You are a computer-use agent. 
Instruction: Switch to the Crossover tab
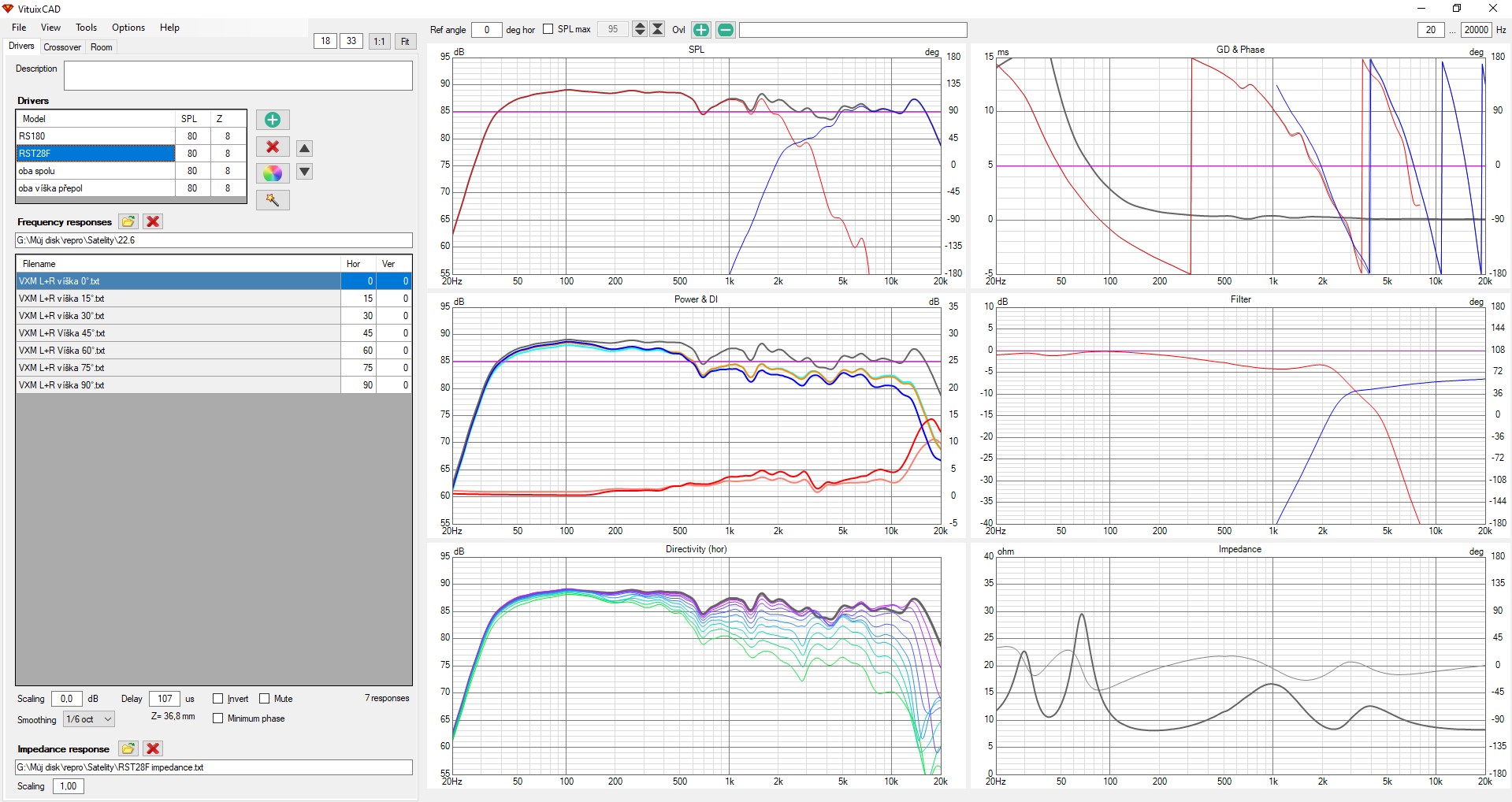62,47
